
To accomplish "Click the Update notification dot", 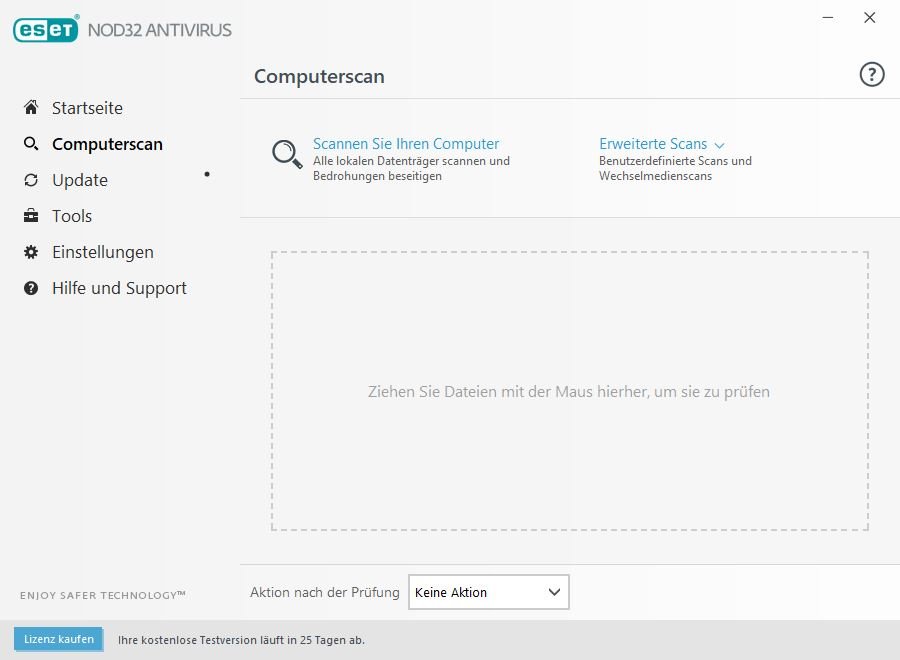I will (207, 174).
